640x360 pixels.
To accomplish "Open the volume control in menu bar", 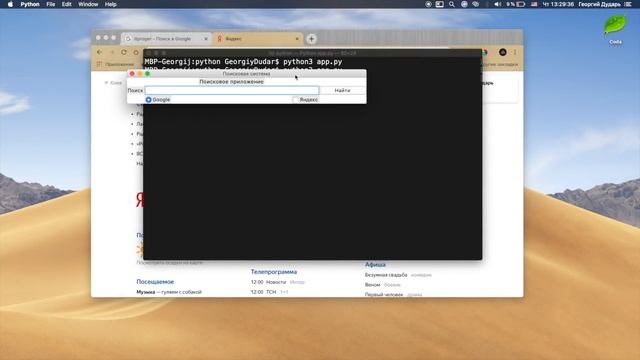I will [x=498, y=4].
